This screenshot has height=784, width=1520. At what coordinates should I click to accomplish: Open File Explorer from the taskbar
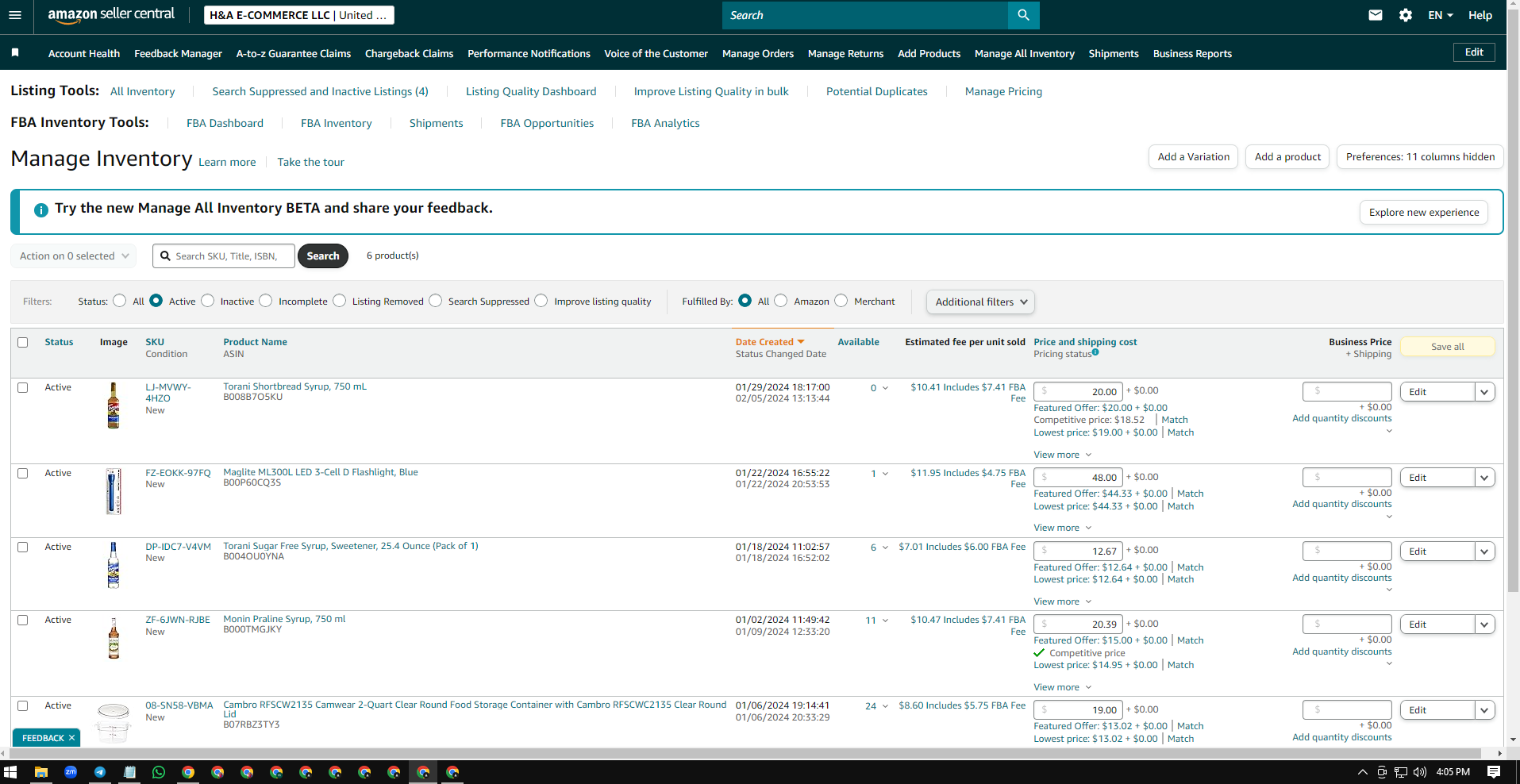tap(40, 772)
